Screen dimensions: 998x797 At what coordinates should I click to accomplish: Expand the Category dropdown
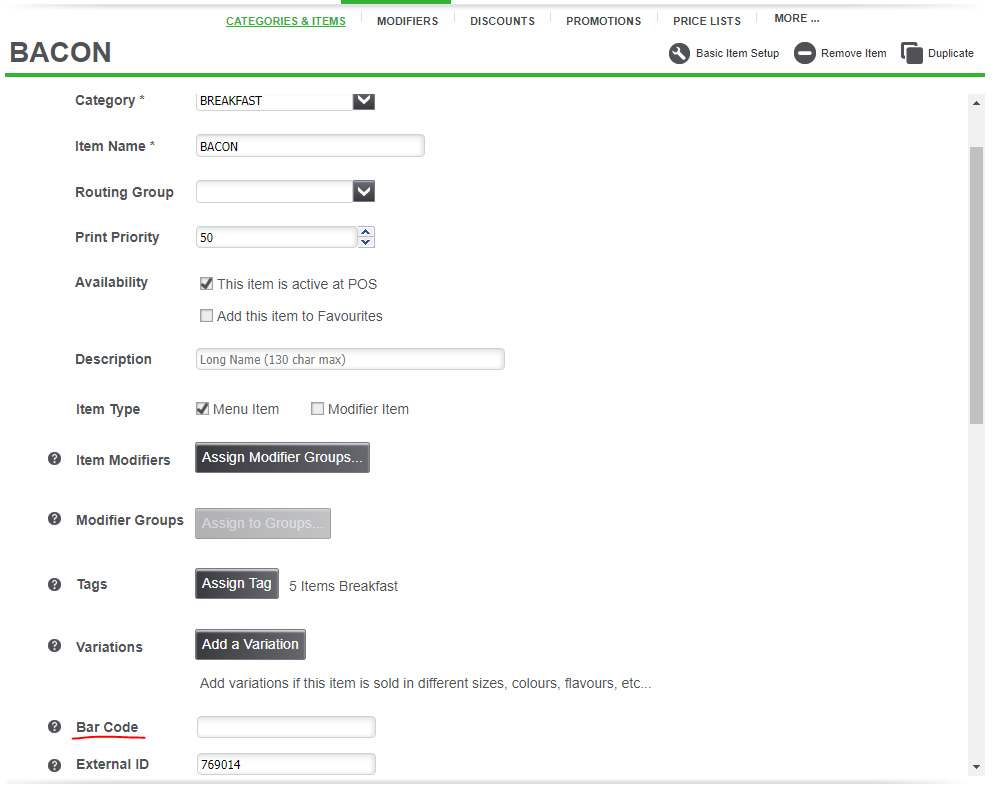[364, 100]
